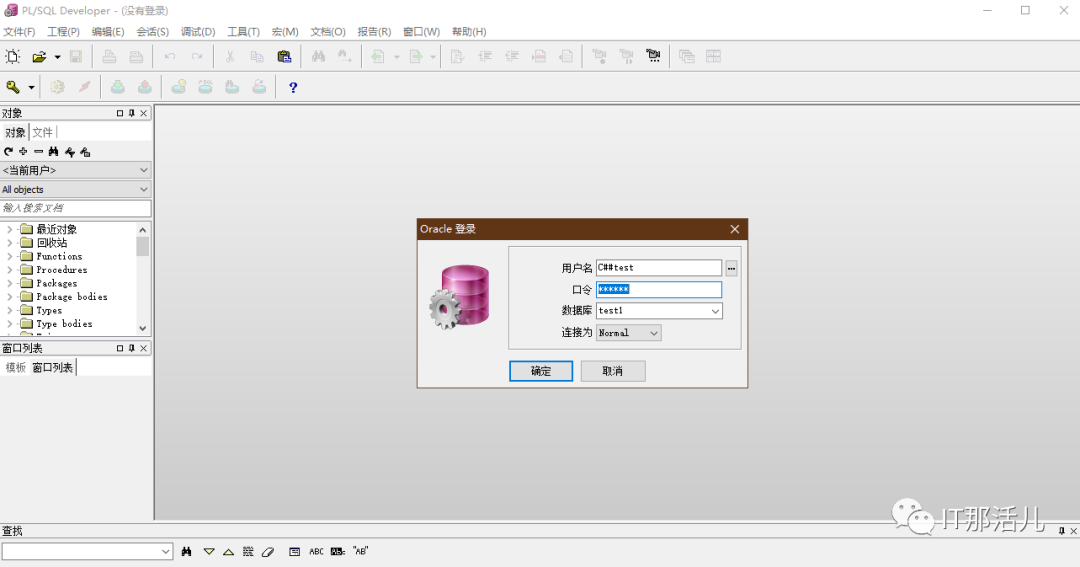The image size is (1080, 567).
Task: Open the find bar search text dropdown
Action: click(165, 551)
